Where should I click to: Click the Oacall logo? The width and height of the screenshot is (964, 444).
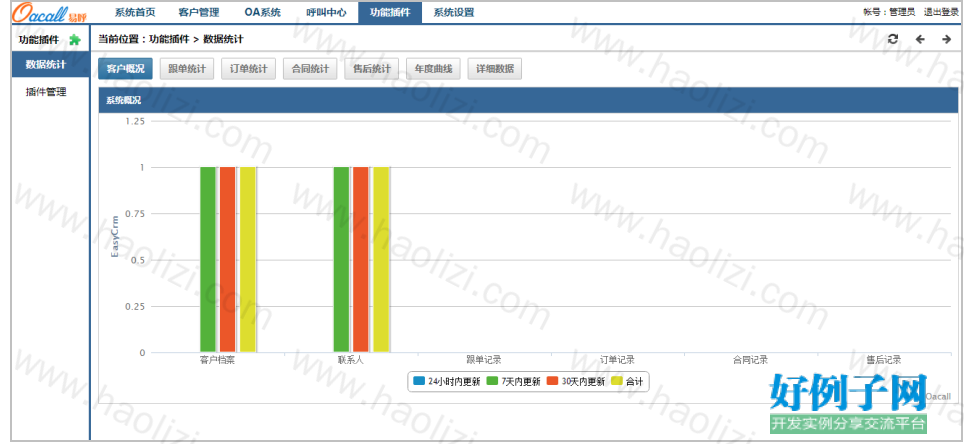pyautogui.click(x=49, y=12)
